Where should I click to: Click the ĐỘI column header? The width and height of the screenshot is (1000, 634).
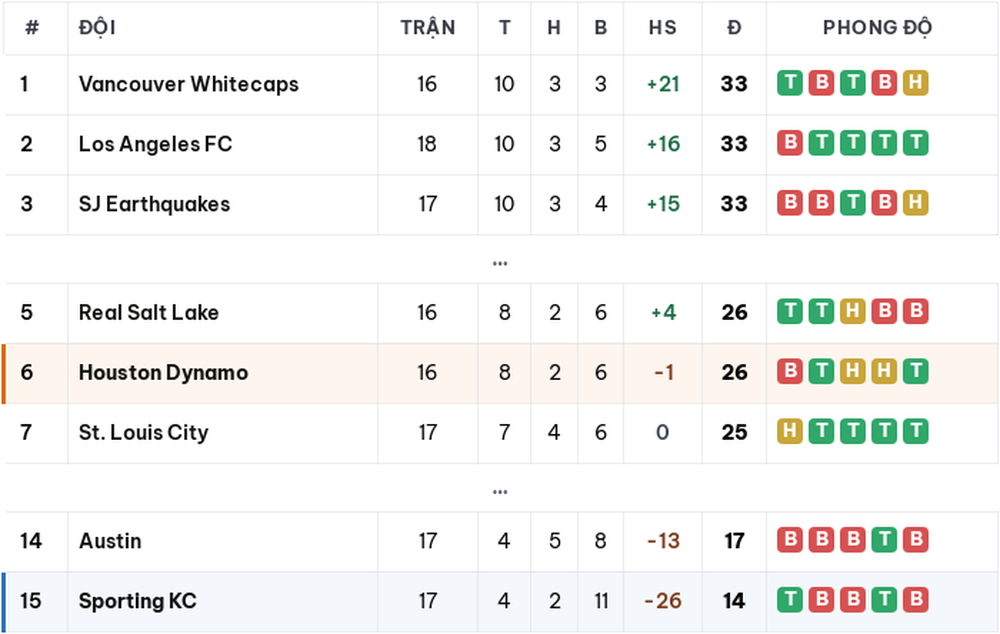point(97,27)
